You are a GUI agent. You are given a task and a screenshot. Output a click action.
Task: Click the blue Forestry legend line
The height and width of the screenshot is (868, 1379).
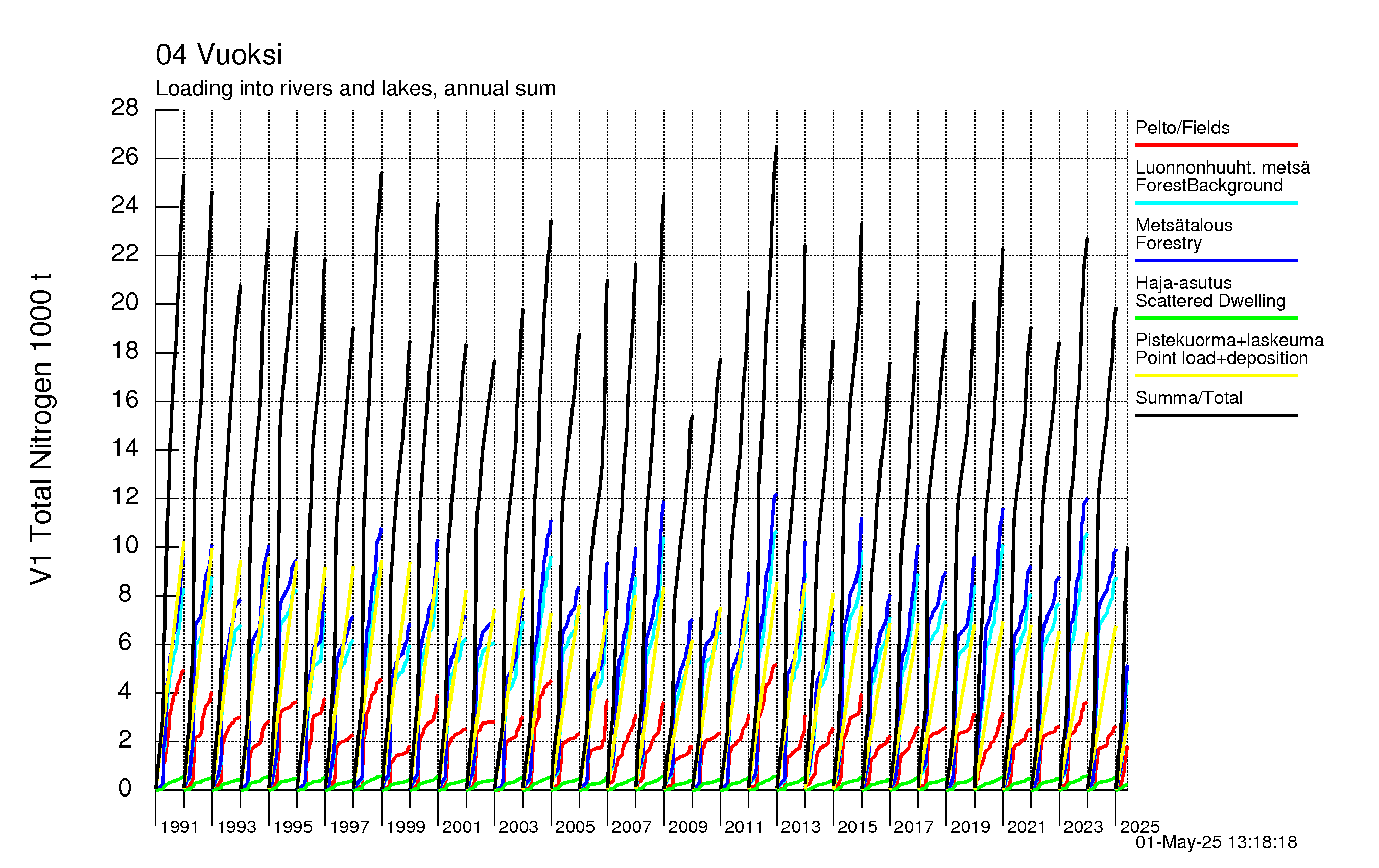(x=1216, y=260)
